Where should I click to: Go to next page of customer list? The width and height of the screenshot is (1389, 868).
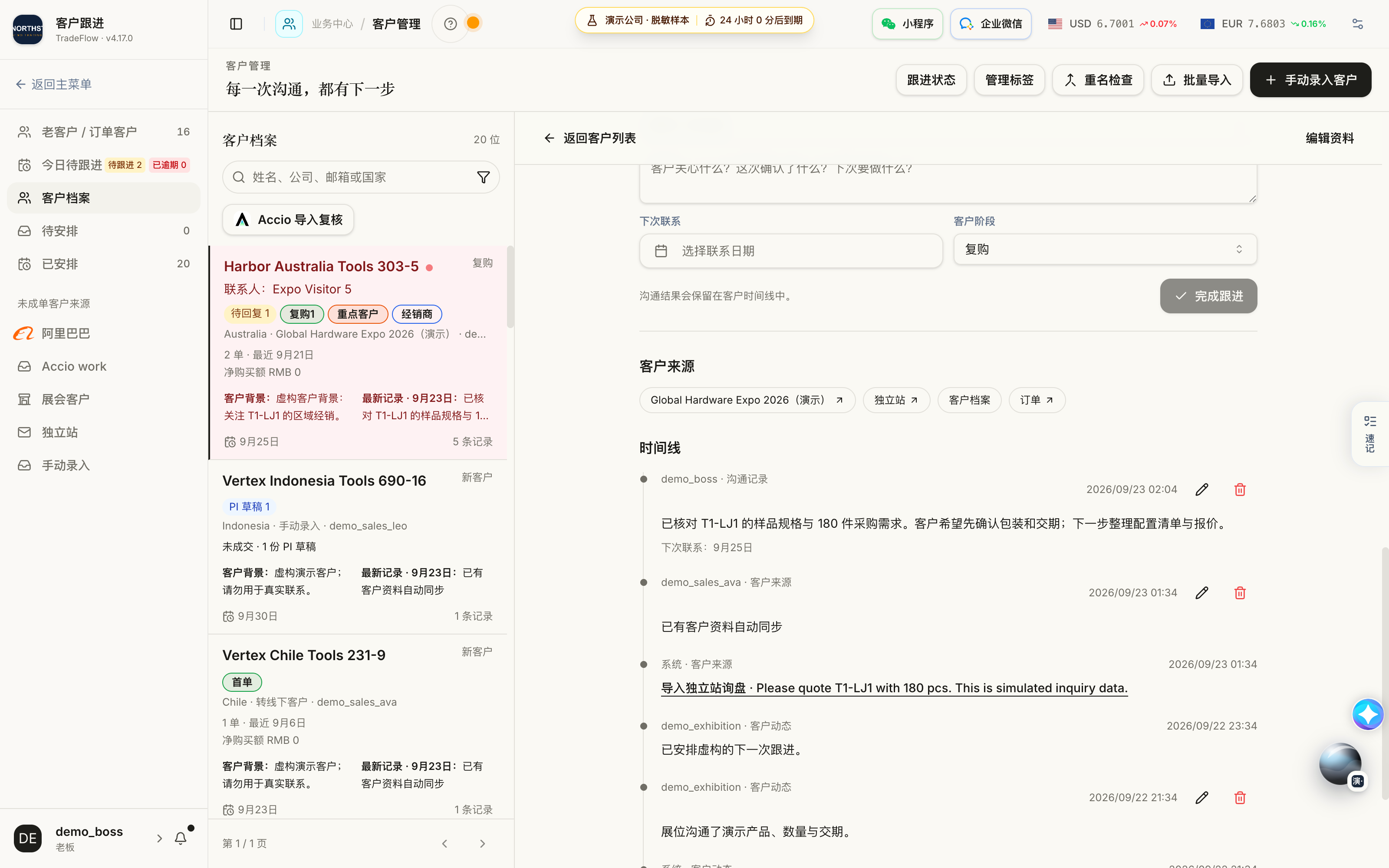tap(482, 843)
